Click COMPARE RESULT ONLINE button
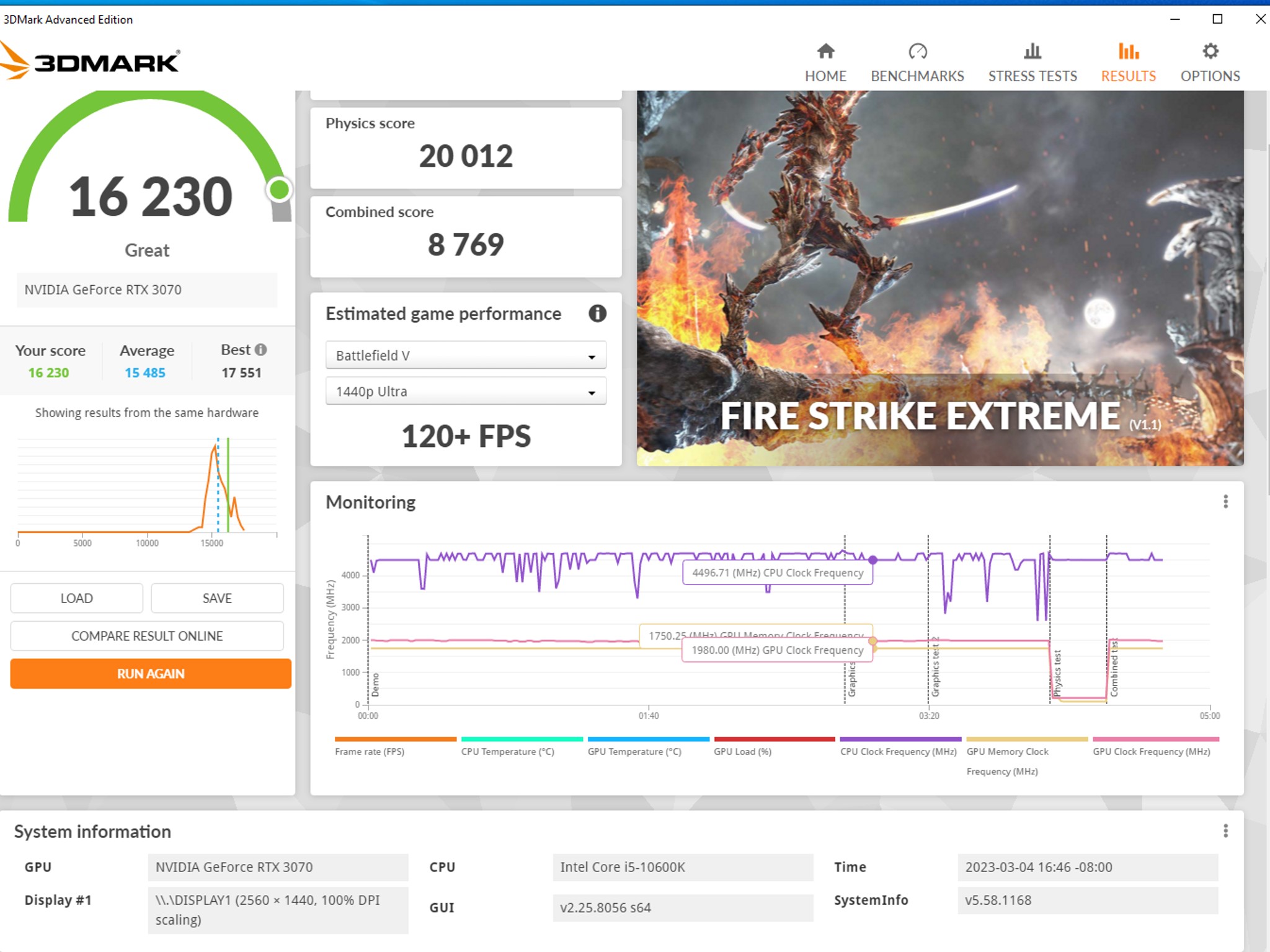Image resolution: width=1270 pixels, height=952 pixels. click(147, 636)
